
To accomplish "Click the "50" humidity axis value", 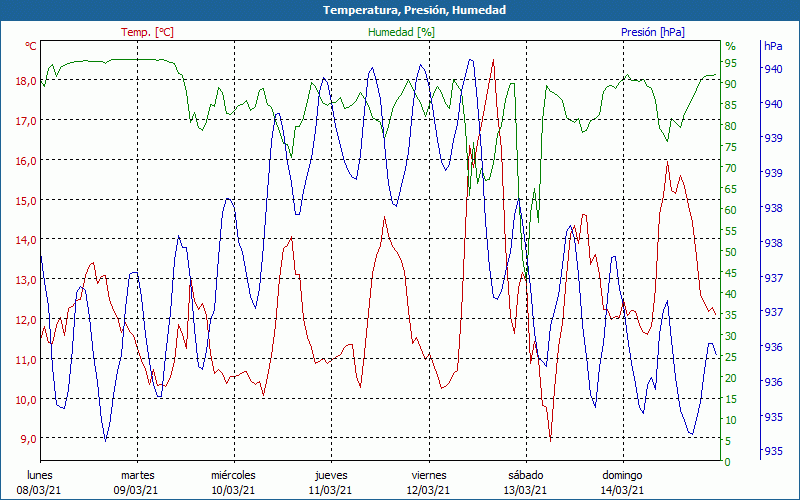I will click(x=731, y=252).
